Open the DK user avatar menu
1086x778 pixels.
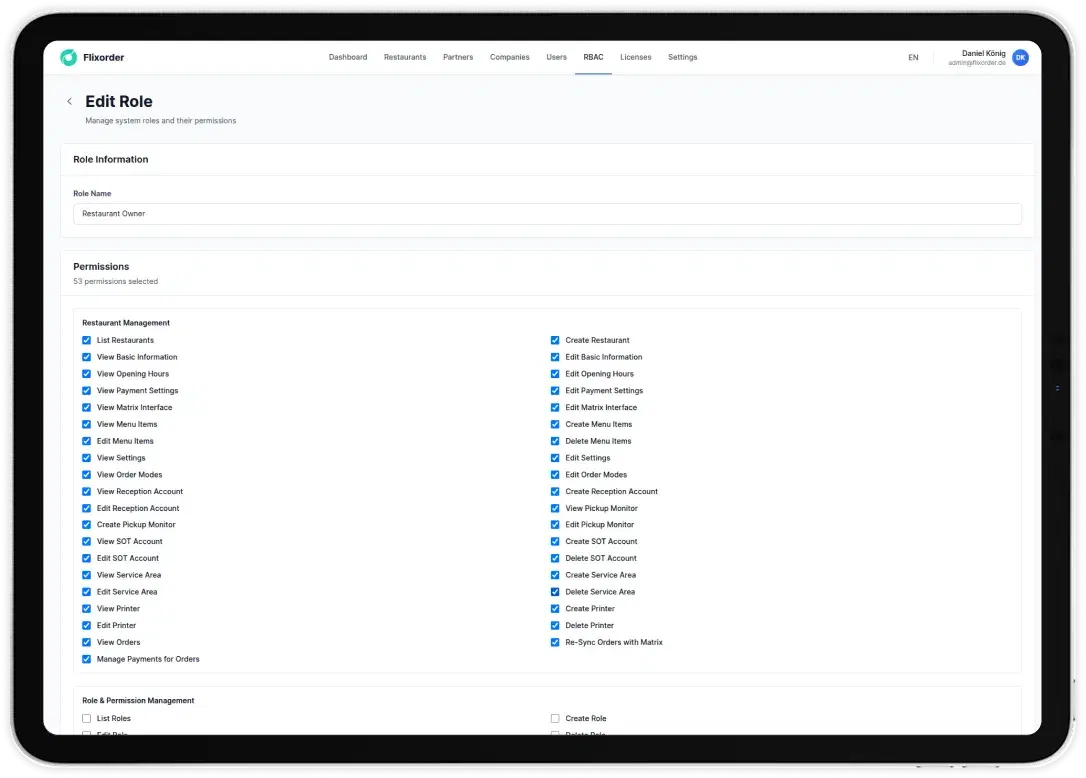pyautogui.click(x=1020, y=58)
